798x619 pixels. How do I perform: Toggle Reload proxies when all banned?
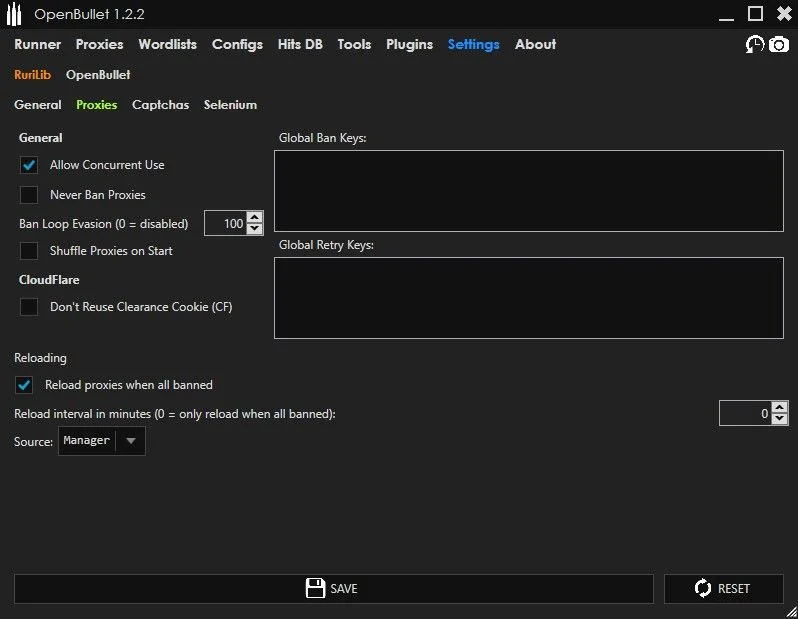pos(24,385)
